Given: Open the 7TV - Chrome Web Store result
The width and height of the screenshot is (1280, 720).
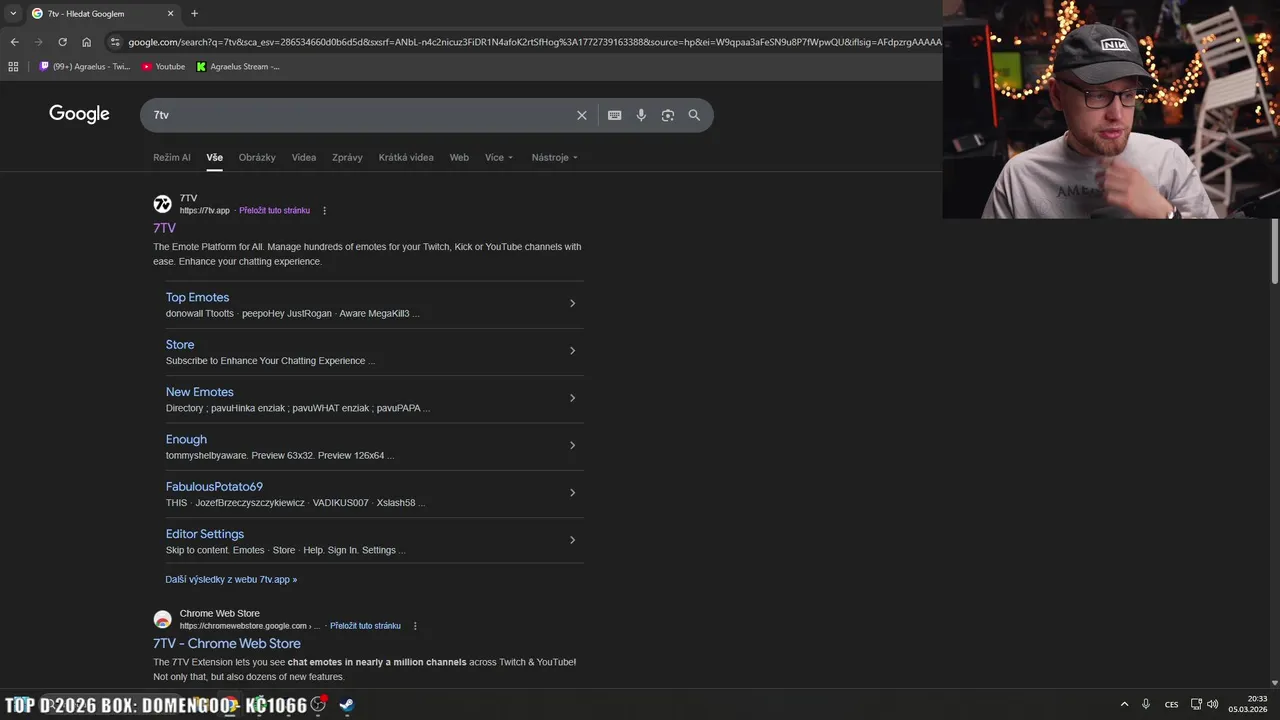Looking at the screenshot, I should point(227,643).
